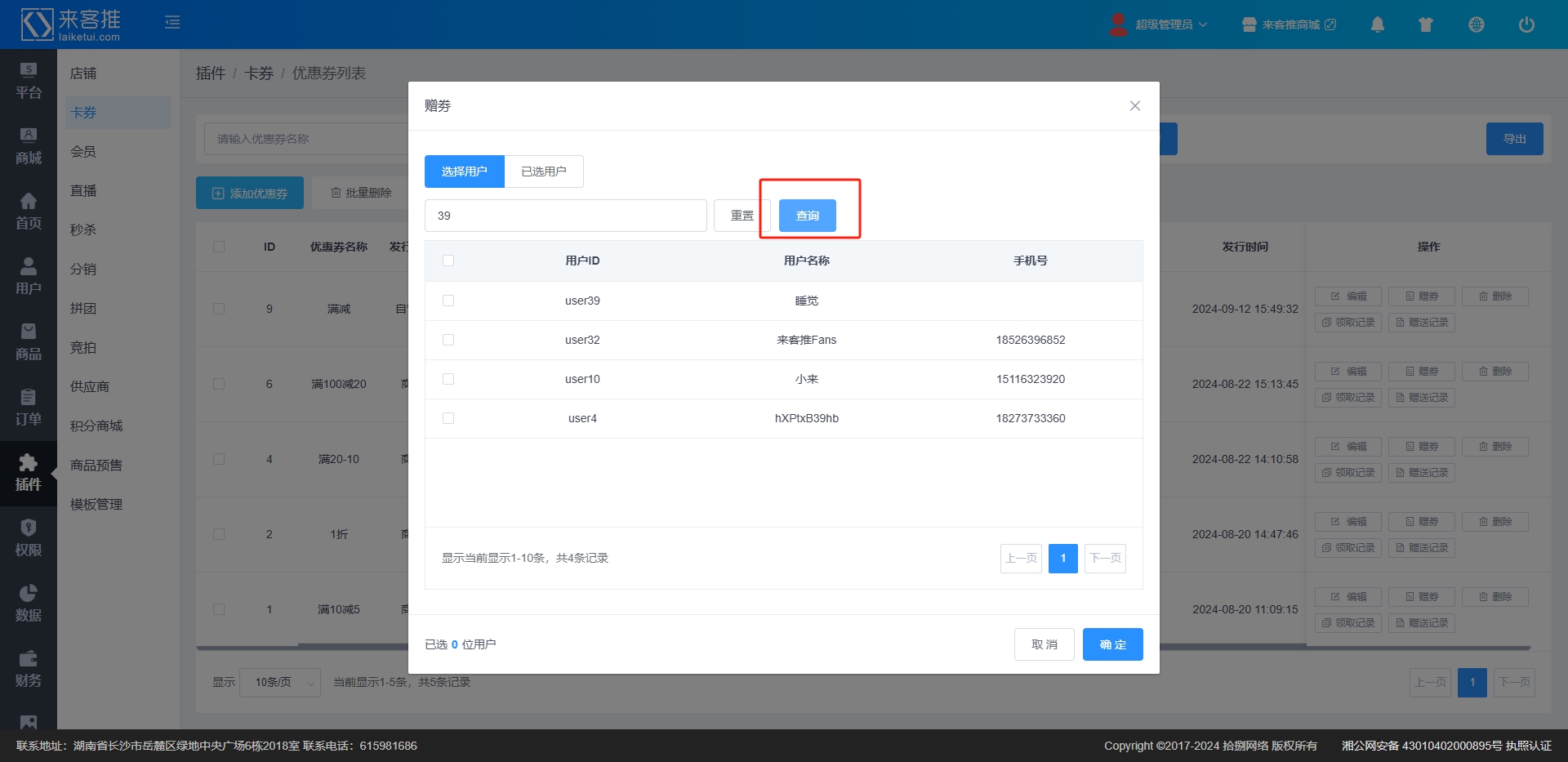
Task: Check the box for user39
Action: coord(448,301)
